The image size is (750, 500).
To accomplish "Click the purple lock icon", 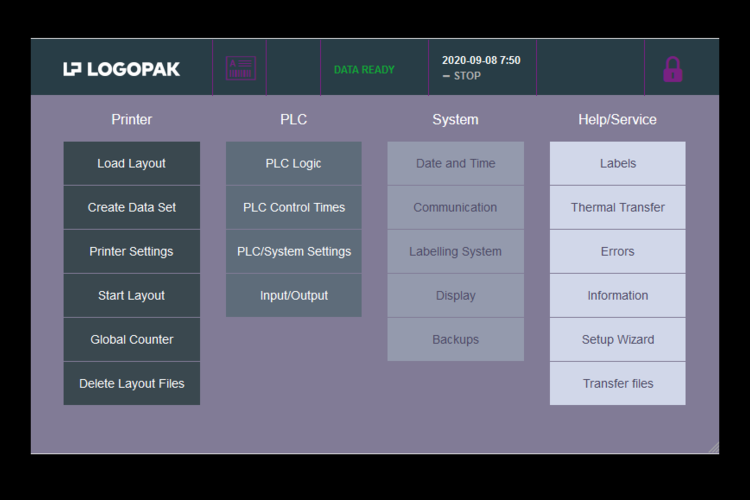I will [x=673, y=69].
